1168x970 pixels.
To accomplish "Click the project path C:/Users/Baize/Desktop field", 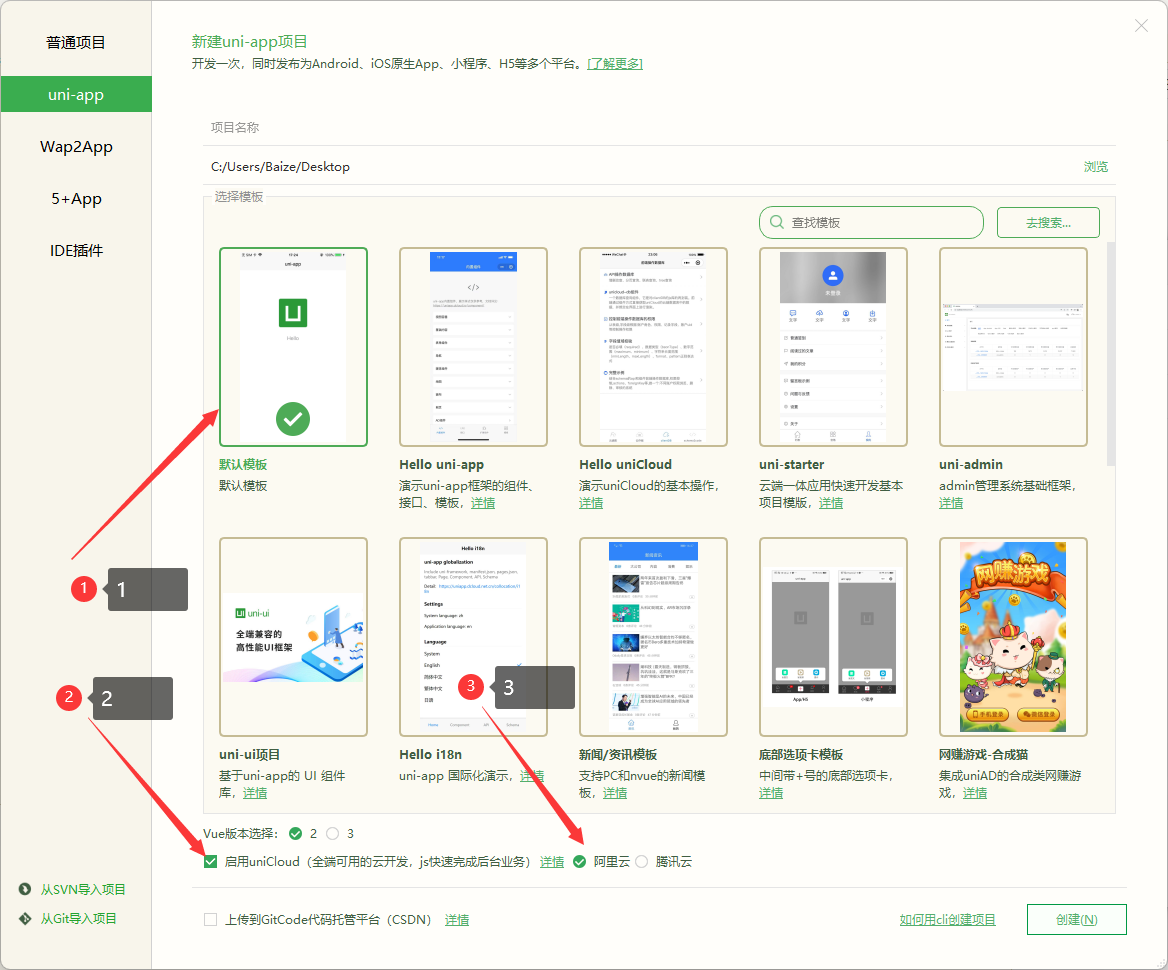I will coord(641,167).
